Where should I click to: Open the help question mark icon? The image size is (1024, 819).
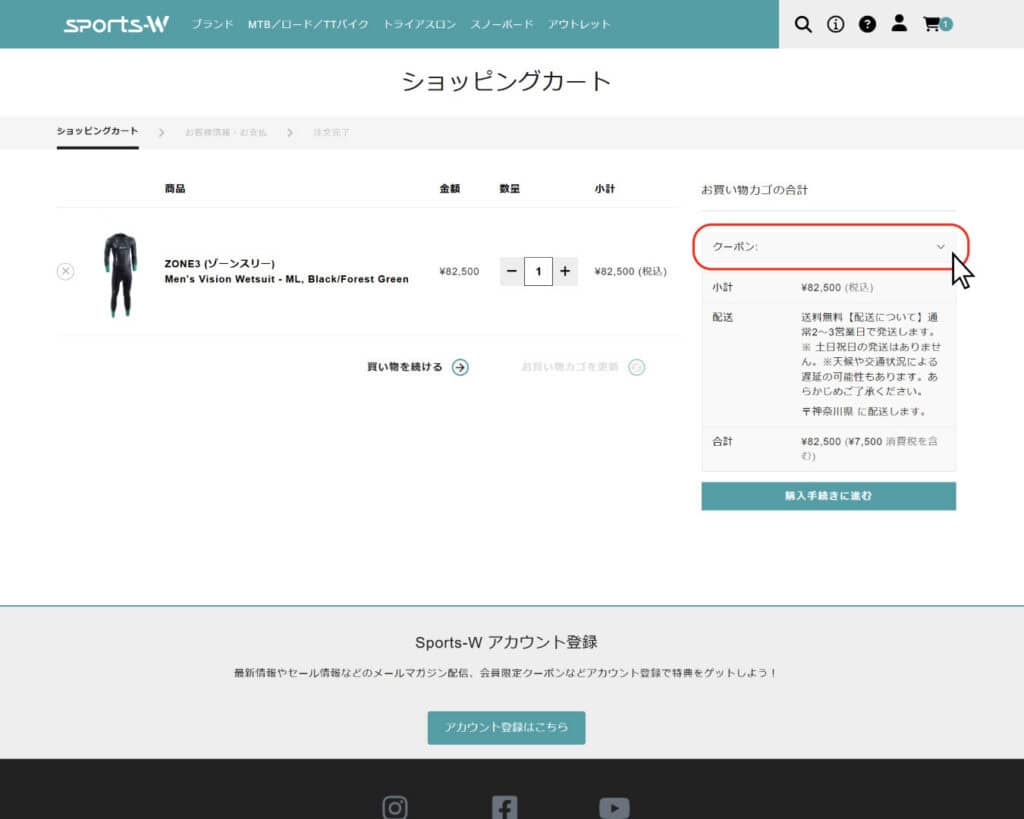tap(867, 24)
